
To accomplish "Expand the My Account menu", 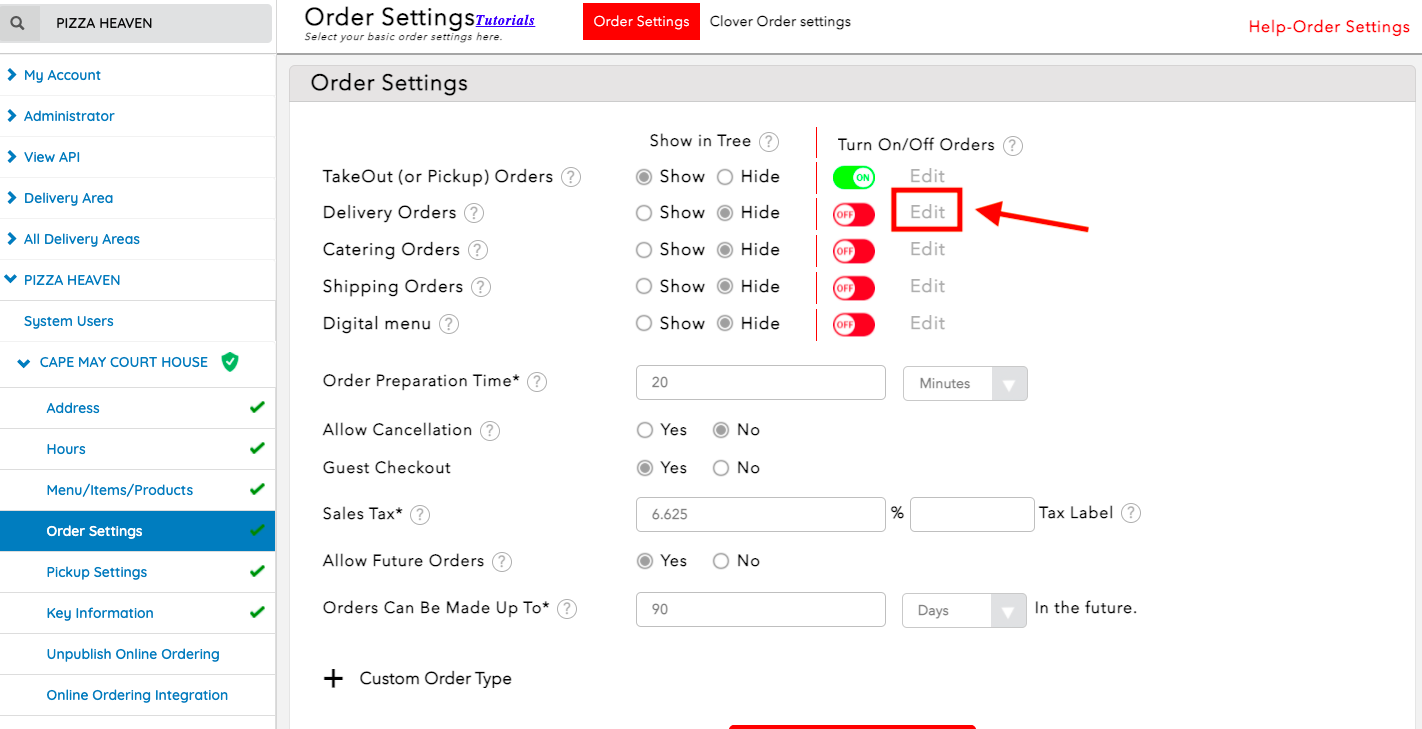I will (x=62, y=75).
